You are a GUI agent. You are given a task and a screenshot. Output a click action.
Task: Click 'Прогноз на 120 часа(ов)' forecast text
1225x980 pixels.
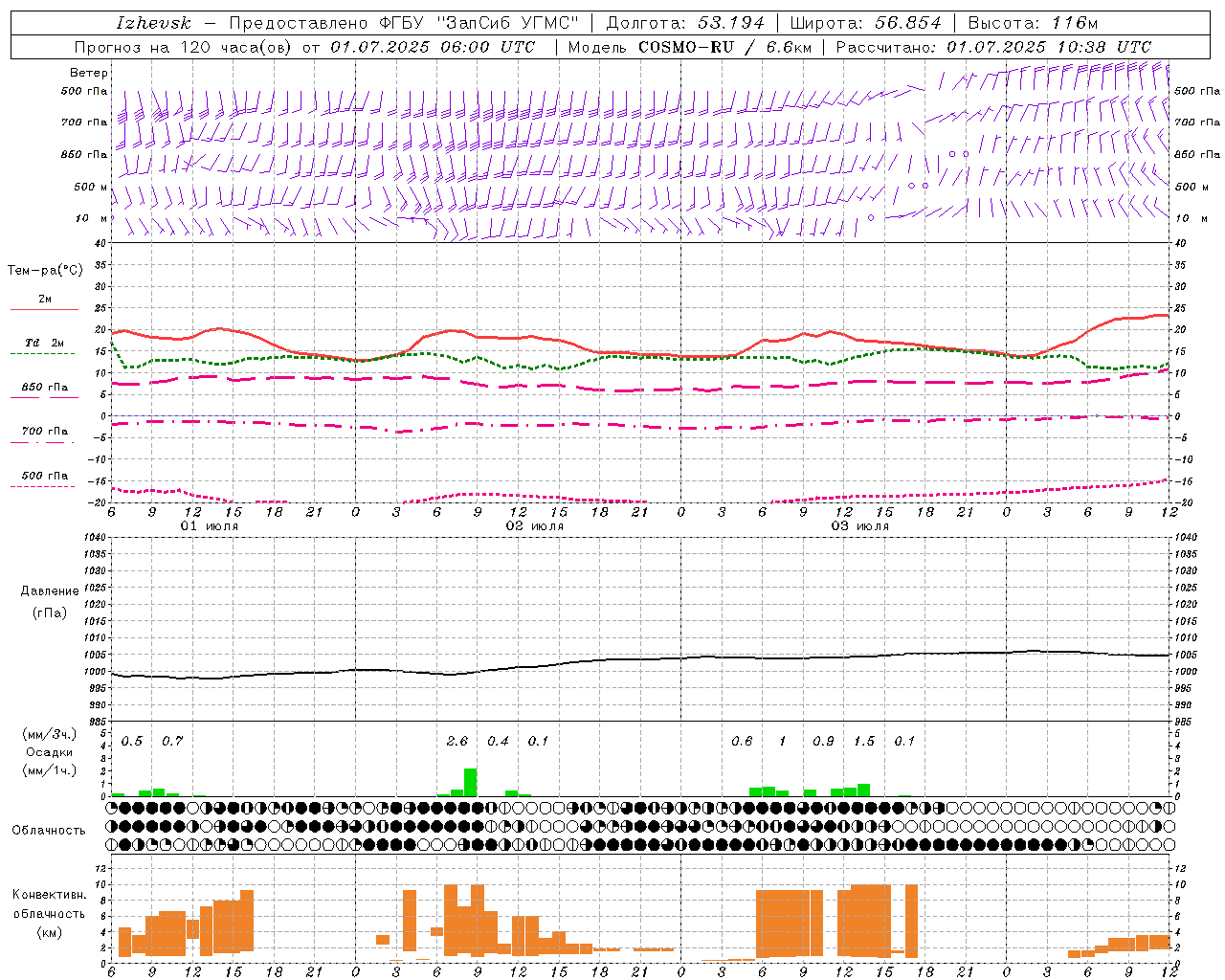point(184,47)
